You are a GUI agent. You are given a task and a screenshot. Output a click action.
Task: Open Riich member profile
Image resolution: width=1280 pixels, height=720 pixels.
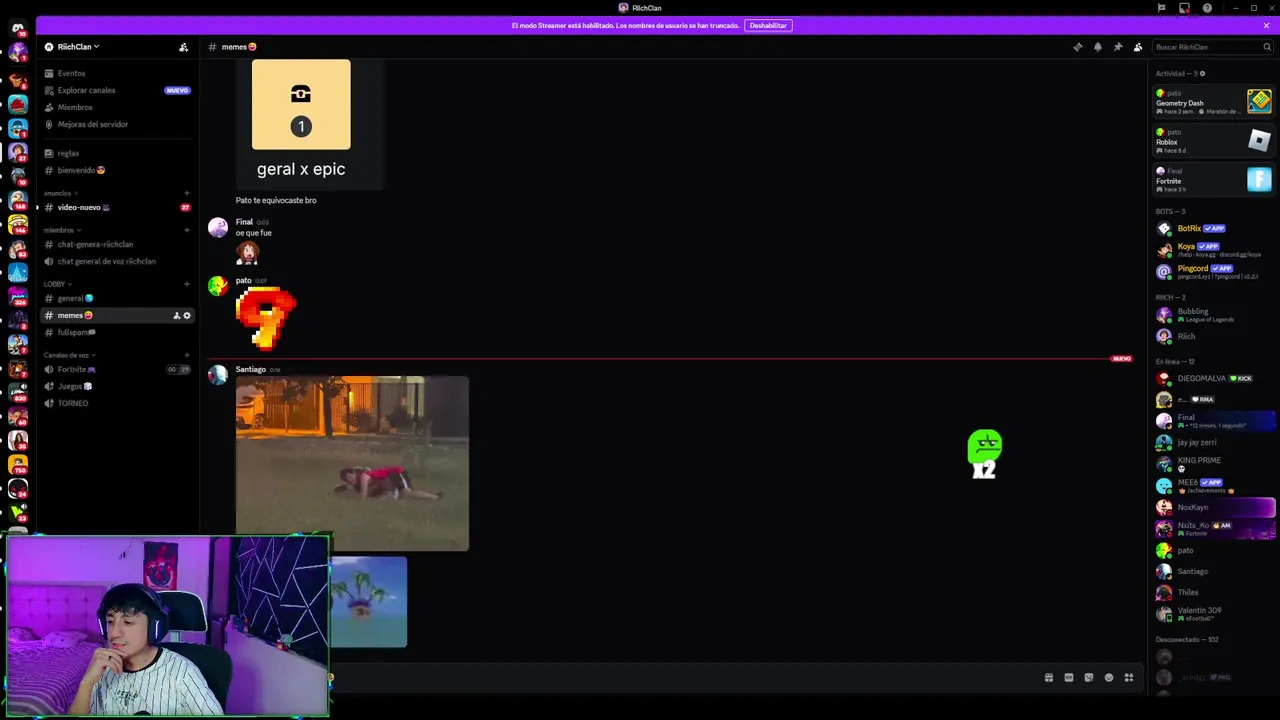1213,336
